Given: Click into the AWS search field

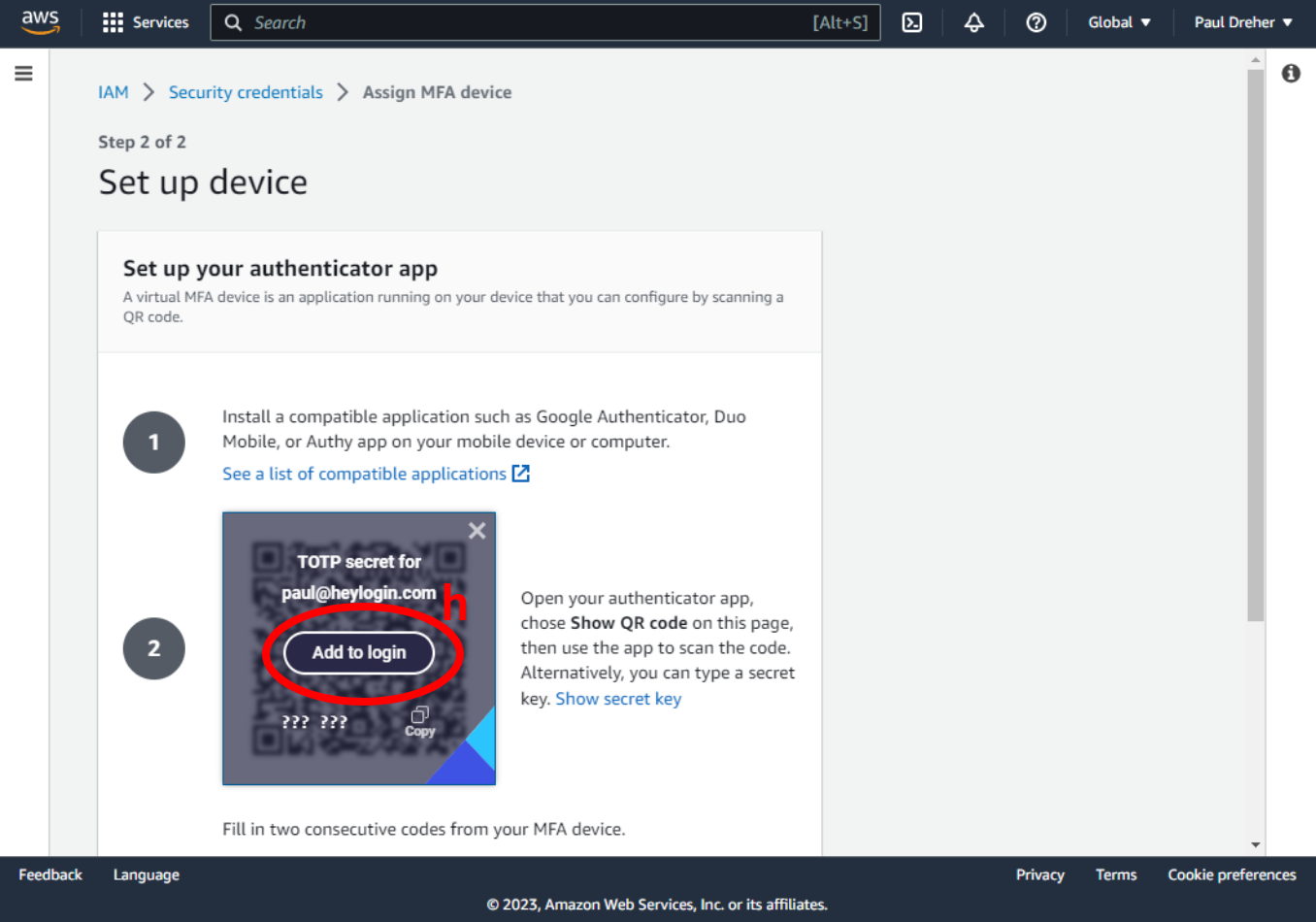Looking at the screenshot, I should coord(545,22).
